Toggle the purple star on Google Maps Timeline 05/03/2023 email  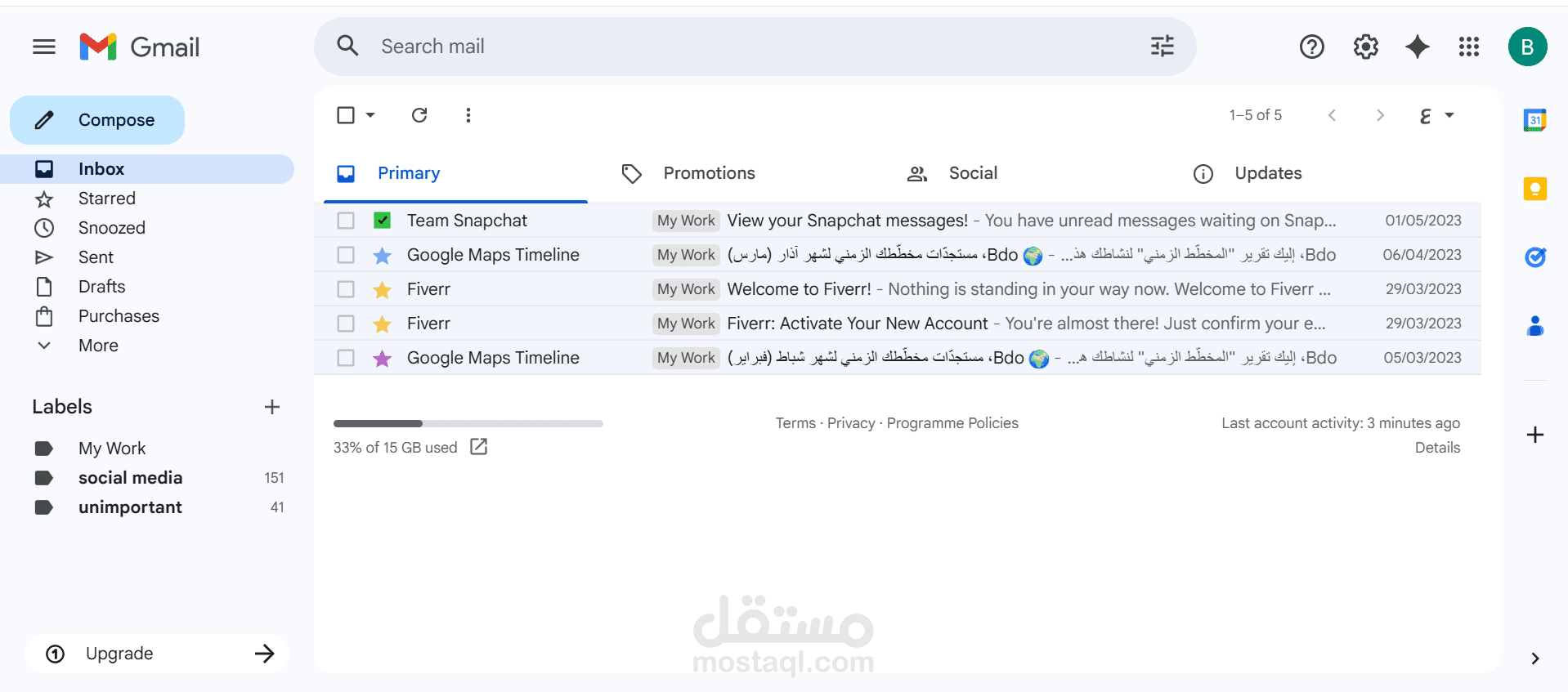(382, 358)
